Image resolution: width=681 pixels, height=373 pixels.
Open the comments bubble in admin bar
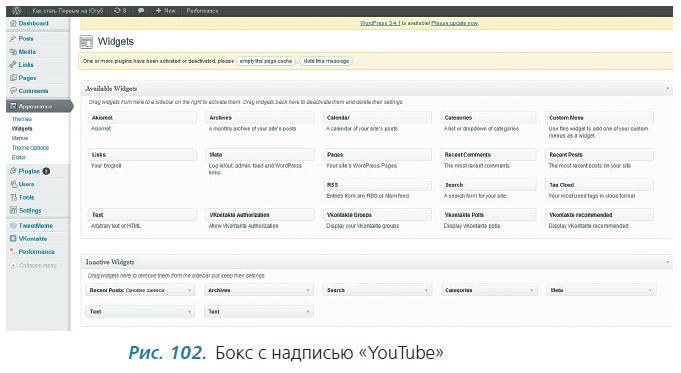[x=141, y=11]
